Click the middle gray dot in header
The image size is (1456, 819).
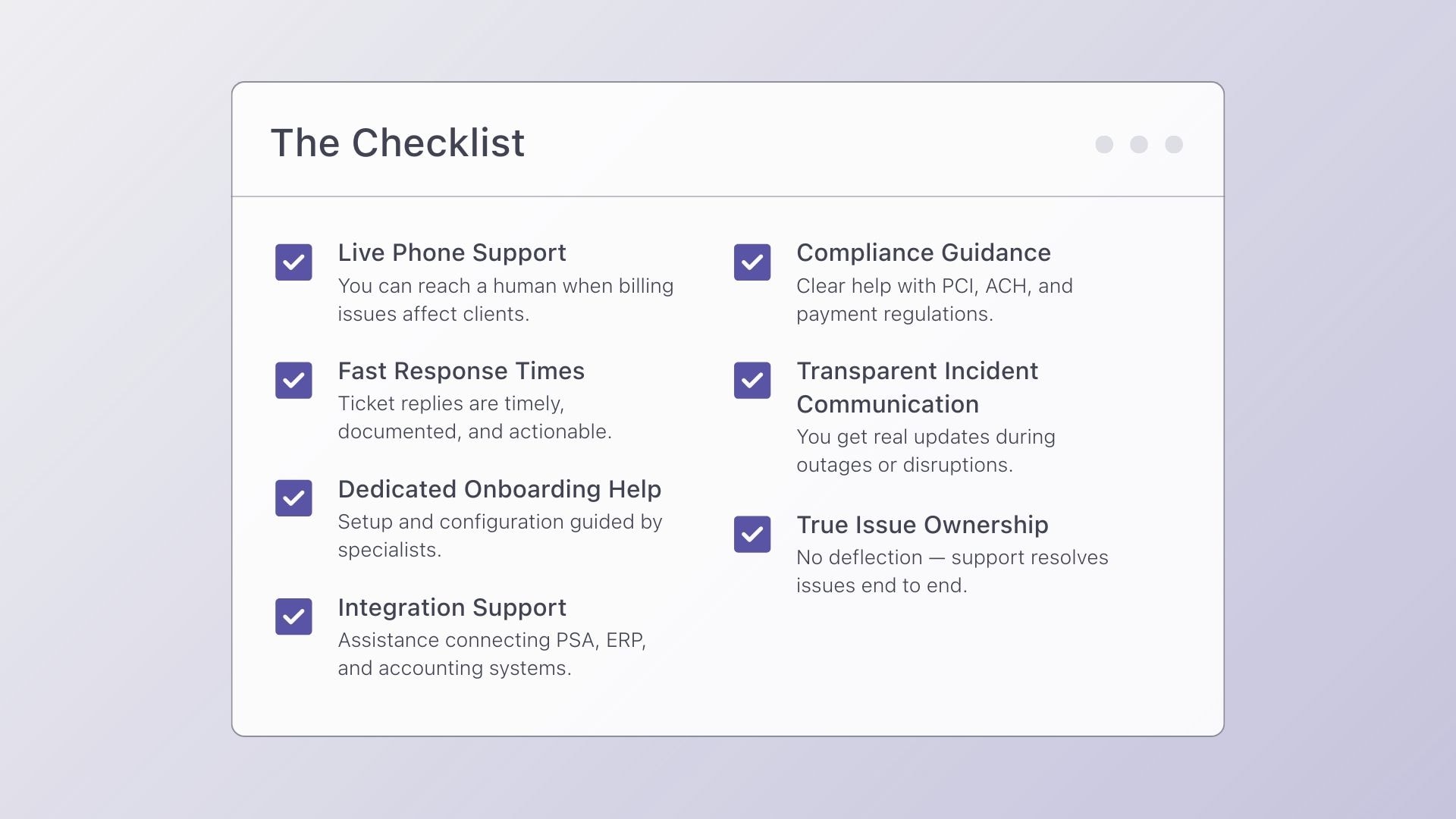(x=1139, y=145)
